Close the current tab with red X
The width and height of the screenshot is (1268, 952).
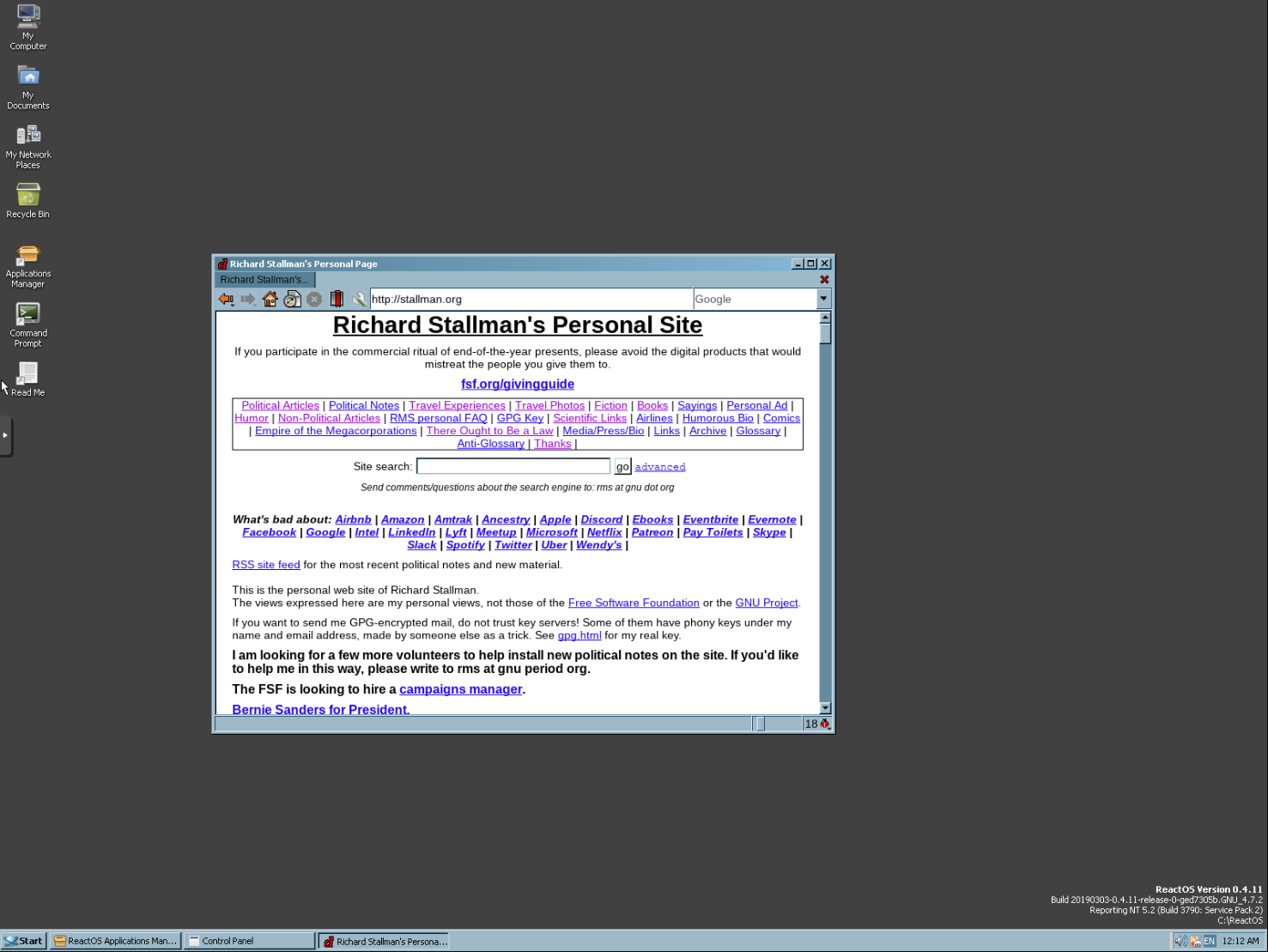tap(824, 280)
